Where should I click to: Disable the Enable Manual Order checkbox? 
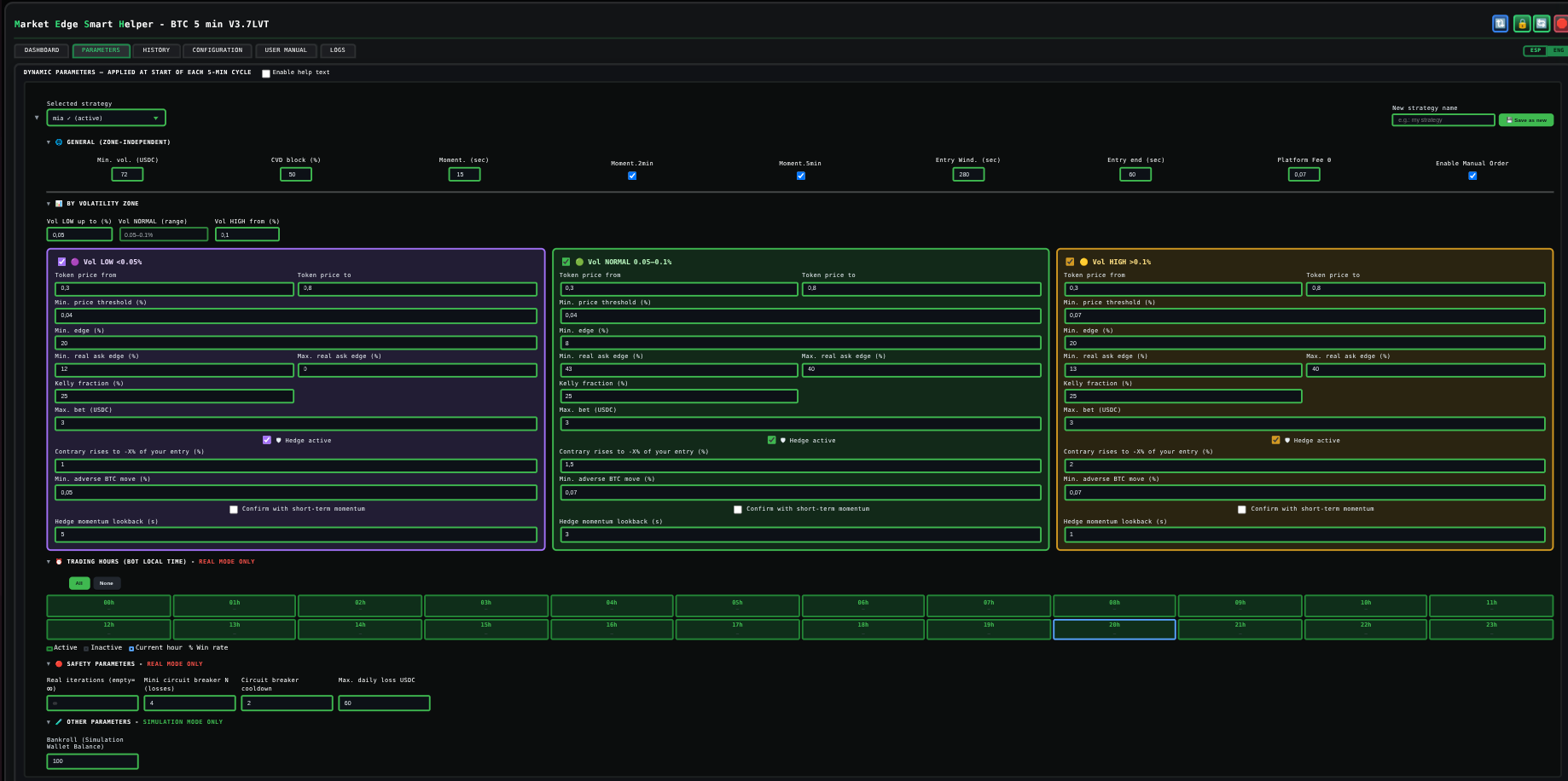coord(1472,176)
